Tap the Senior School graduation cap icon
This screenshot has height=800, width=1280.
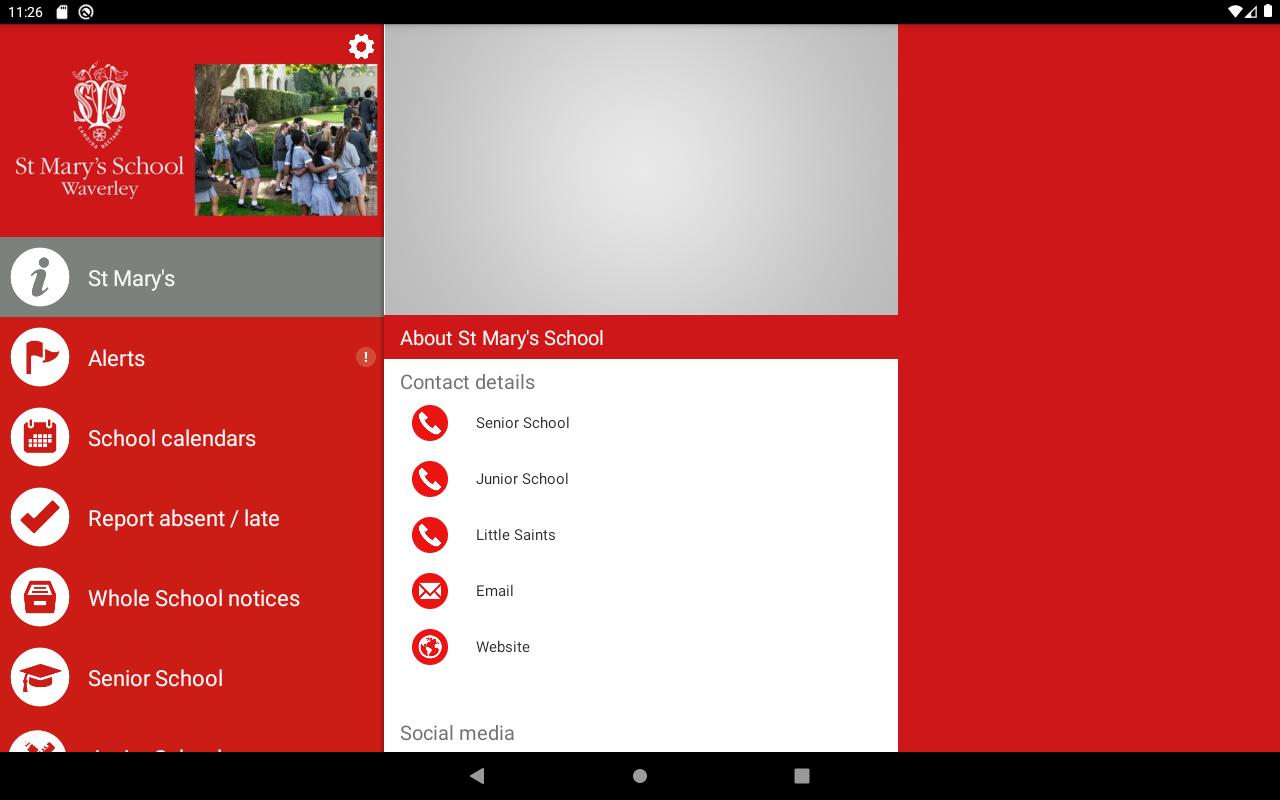pos(40,678)
